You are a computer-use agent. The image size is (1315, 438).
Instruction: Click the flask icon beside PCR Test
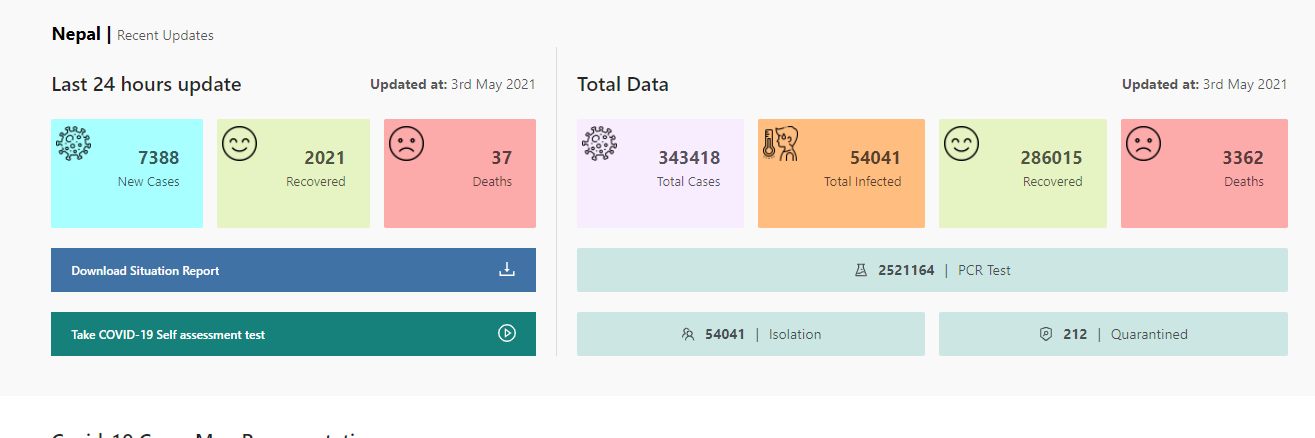click(861, 270)
